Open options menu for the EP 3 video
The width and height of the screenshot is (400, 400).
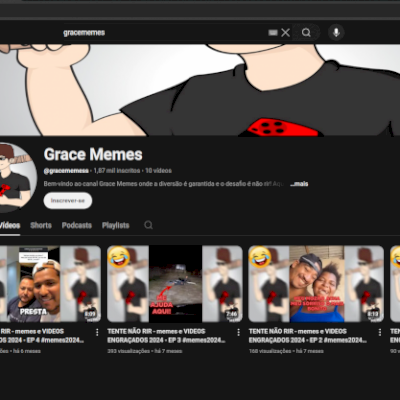click(238, 332)
